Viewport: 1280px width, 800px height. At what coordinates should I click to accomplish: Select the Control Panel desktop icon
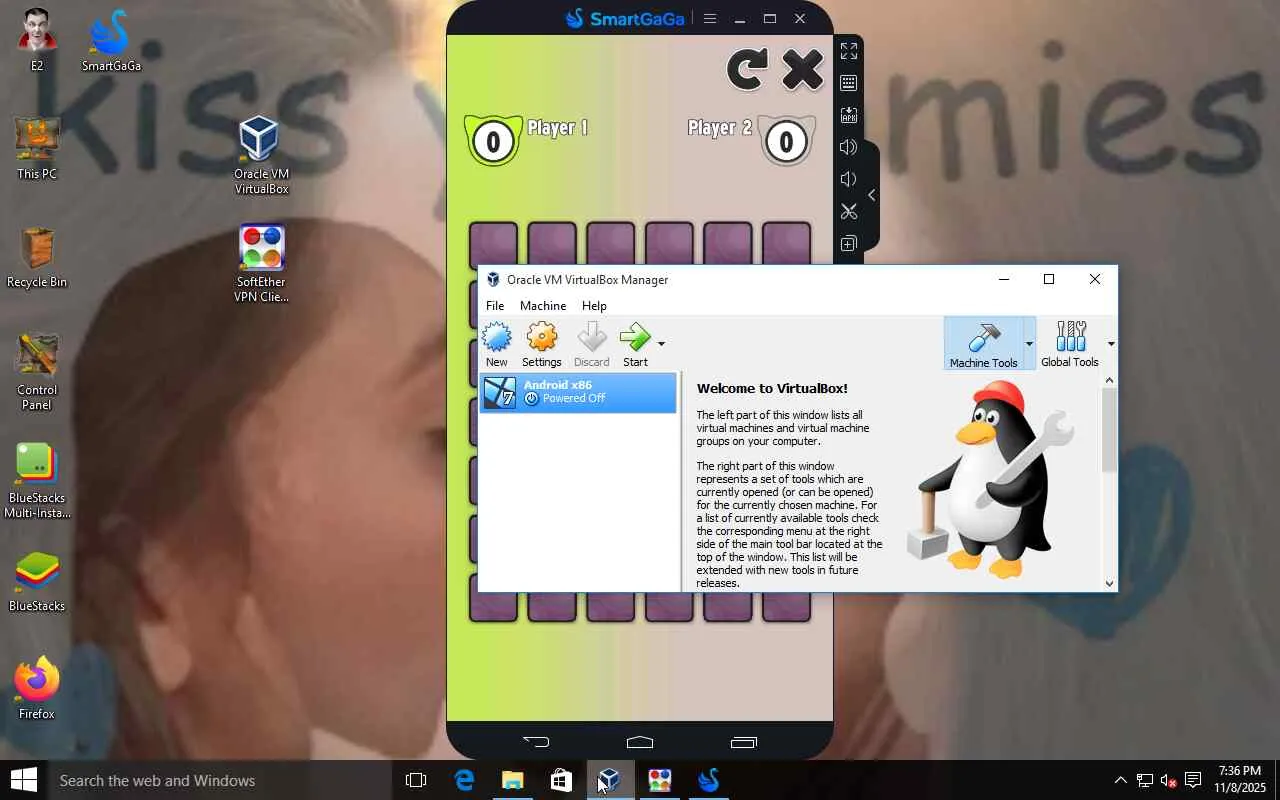pos(37,371)
